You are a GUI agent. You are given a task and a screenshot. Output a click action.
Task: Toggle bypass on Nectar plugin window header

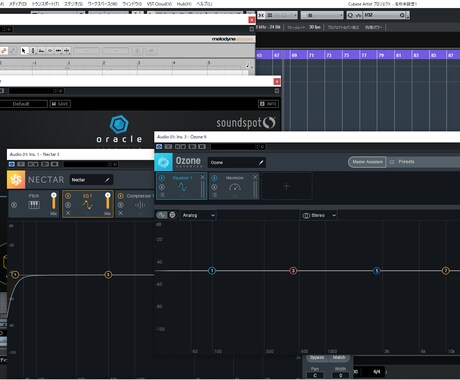(x=12, y=164)
